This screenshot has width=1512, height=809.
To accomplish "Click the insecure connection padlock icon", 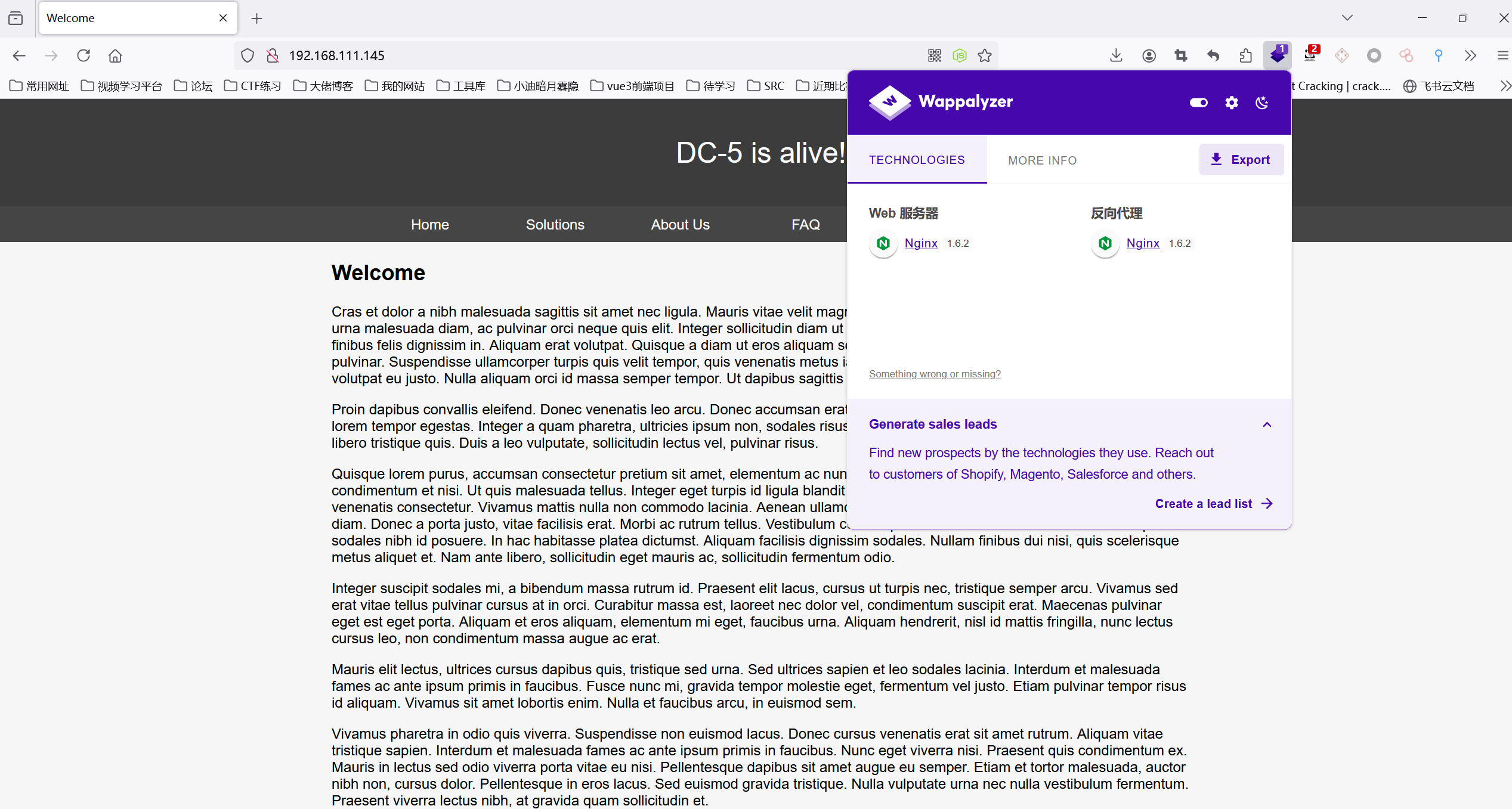I will [x=273, y=55].
